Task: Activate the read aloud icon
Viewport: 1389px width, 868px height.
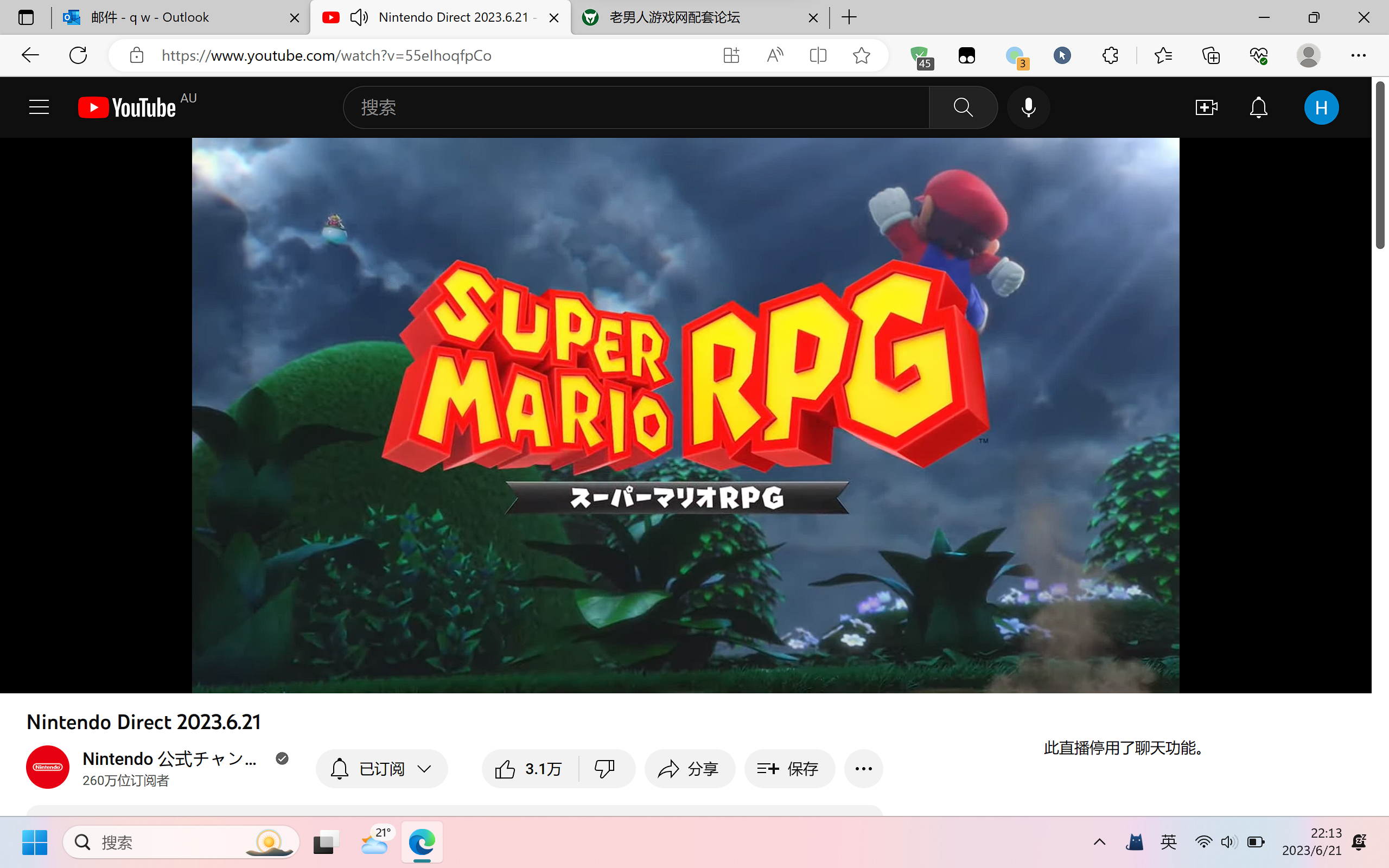Action: click(774, 55)
